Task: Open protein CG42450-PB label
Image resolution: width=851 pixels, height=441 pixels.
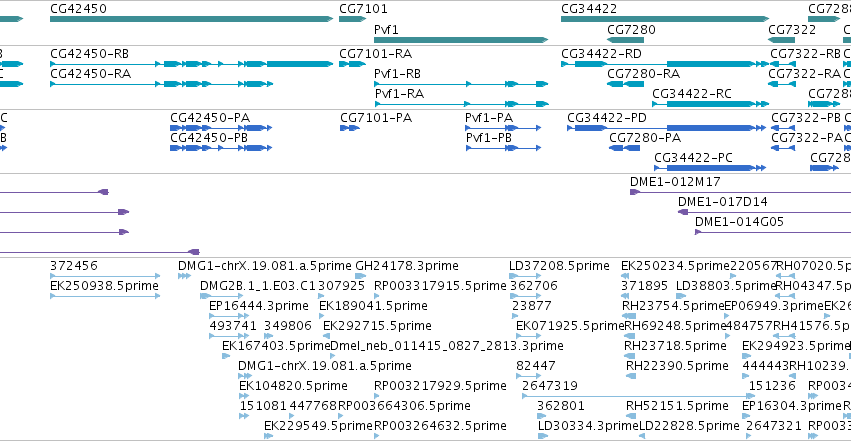Action: [x=209, y=138]
